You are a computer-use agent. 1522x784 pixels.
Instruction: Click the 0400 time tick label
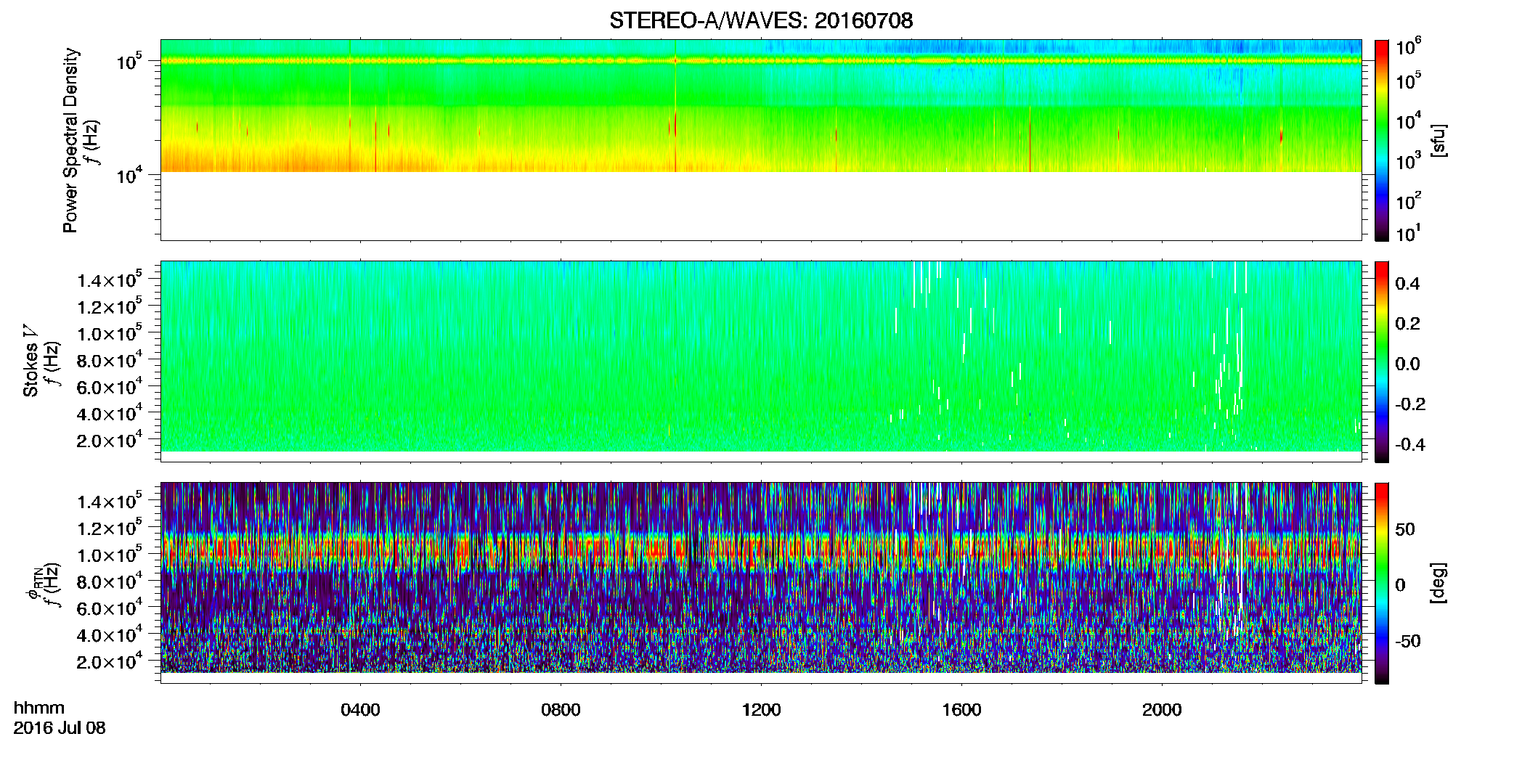point(360,709)
